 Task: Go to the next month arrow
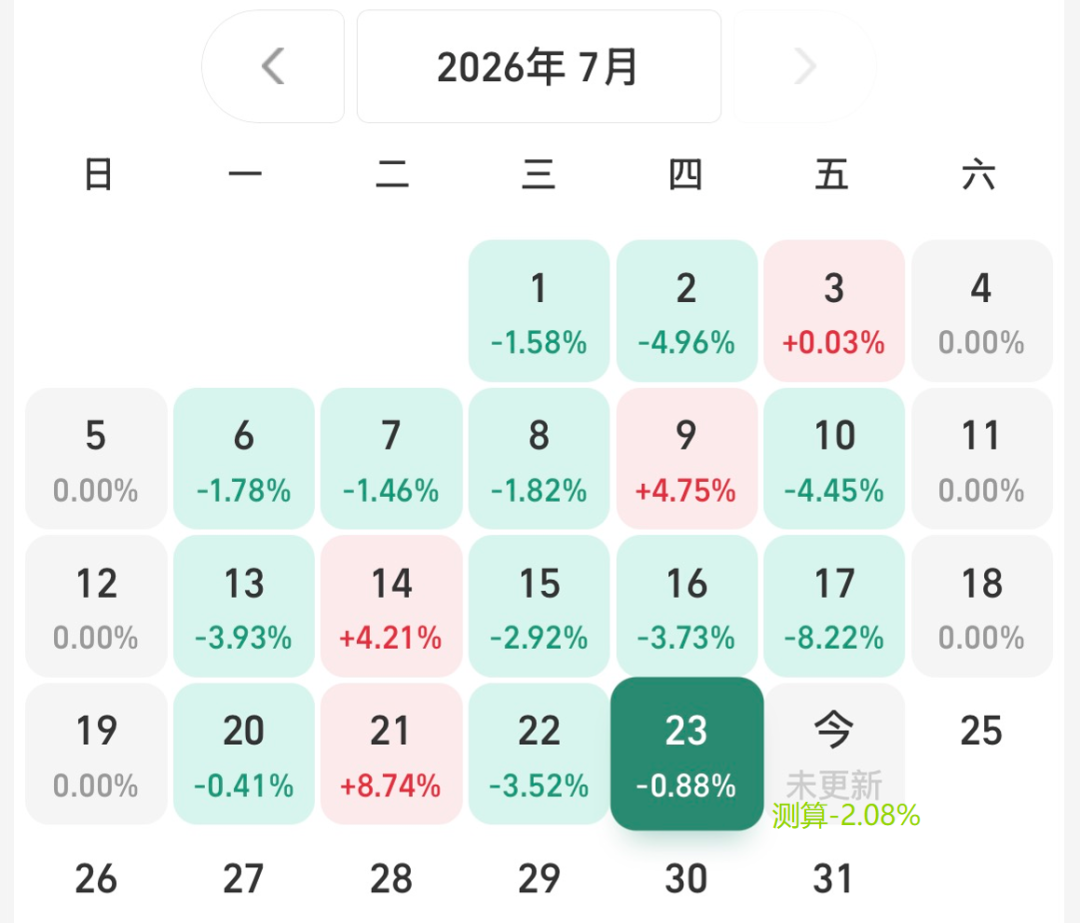804,66
